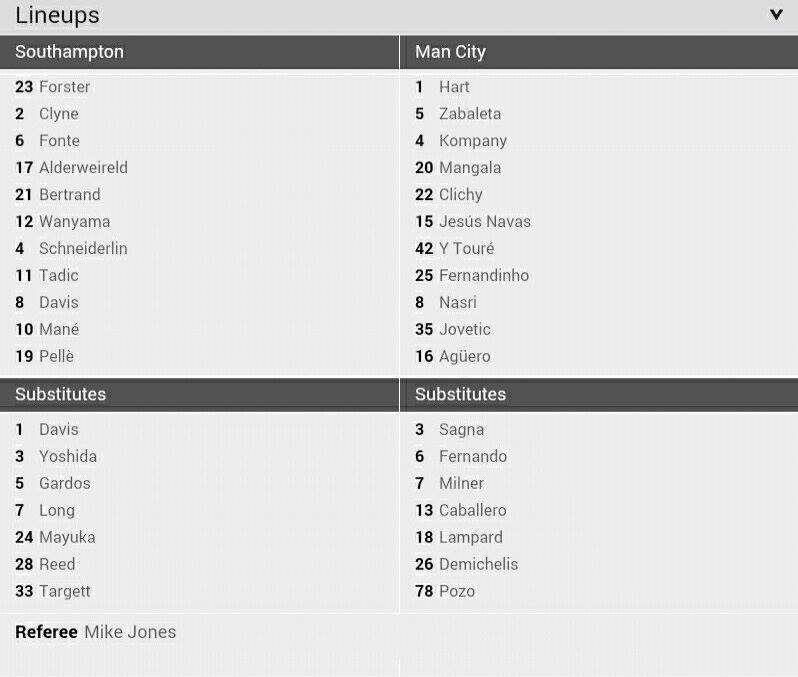Select the Lineups header title
The width and height of the screenshot is (798, 677).
point(58,15)
